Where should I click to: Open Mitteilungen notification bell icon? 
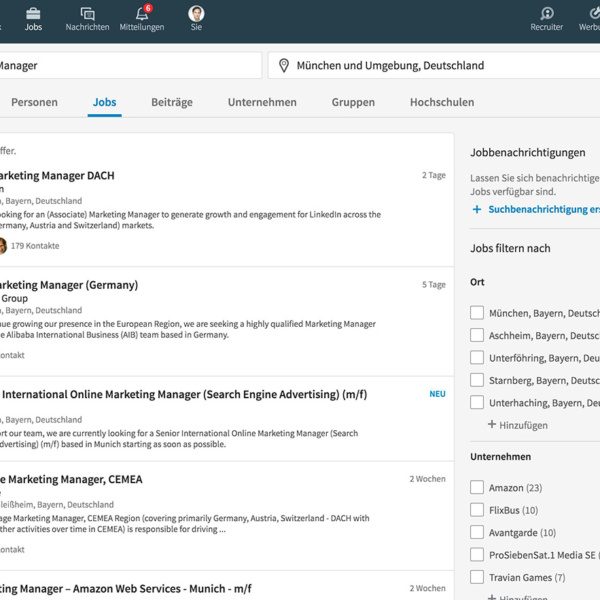(142, 13)
